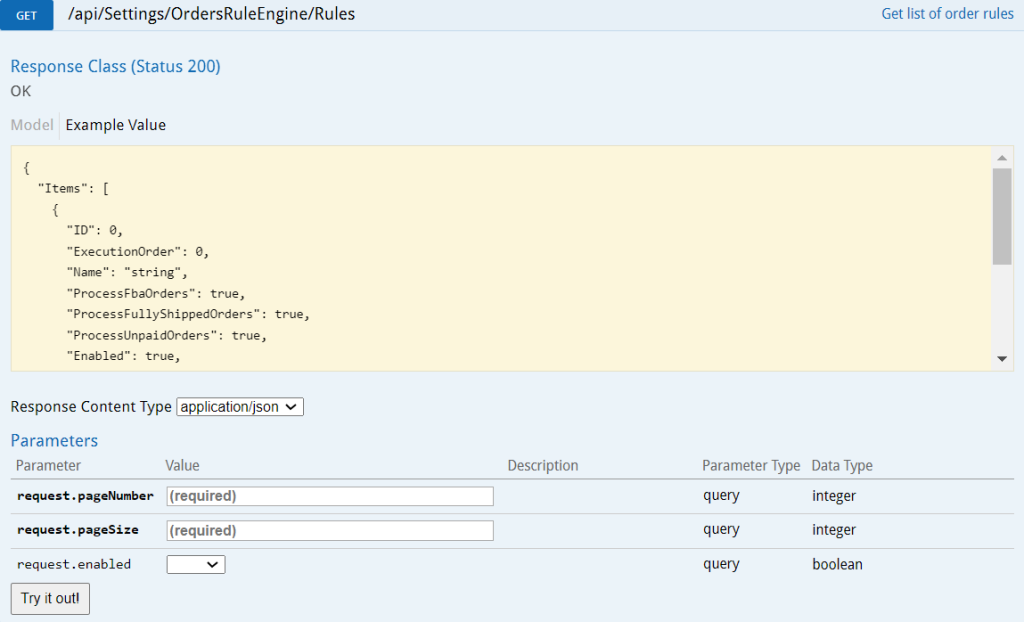Image resolution: width=1024 pixels, height=622 pixels.
Task: Select the Parameters section heading
Action: pos(54,440)
